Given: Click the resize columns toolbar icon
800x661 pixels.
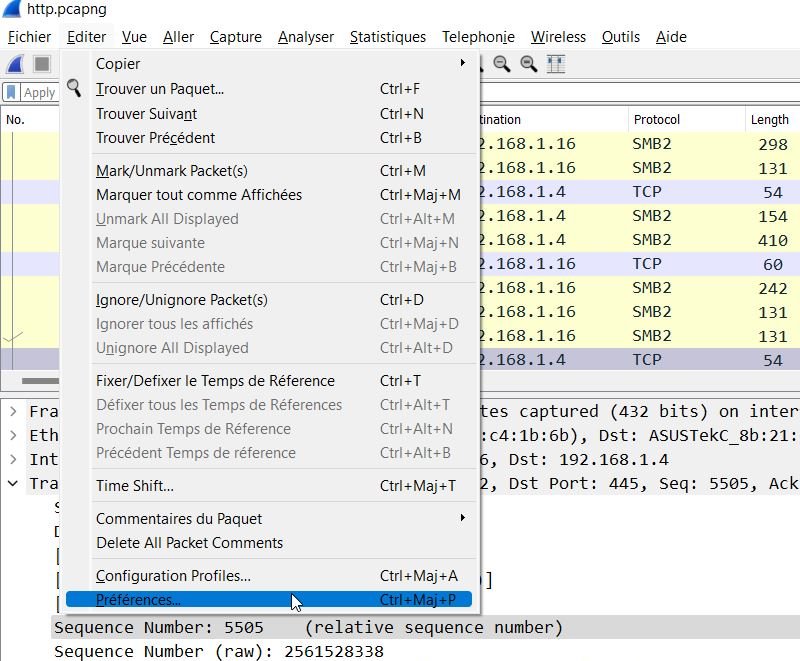Looking at the screenshot, I should (x=556, y=64).
